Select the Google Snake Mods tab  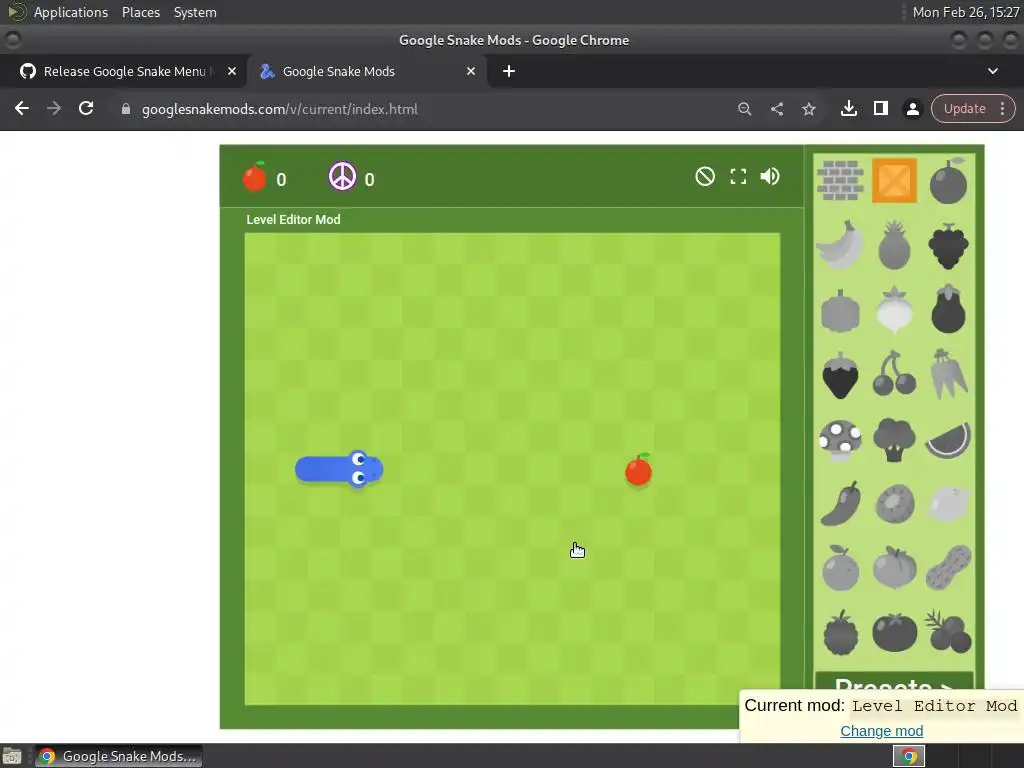pyautogui.click(x=368, y=71)
